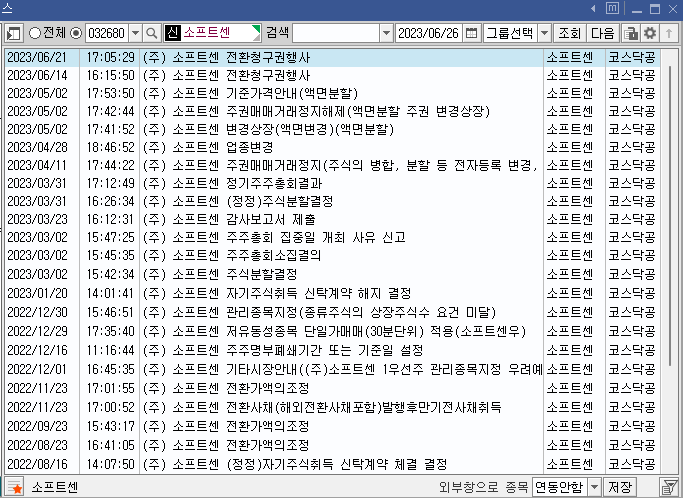Click the up arrow toolbar icon

669,33
